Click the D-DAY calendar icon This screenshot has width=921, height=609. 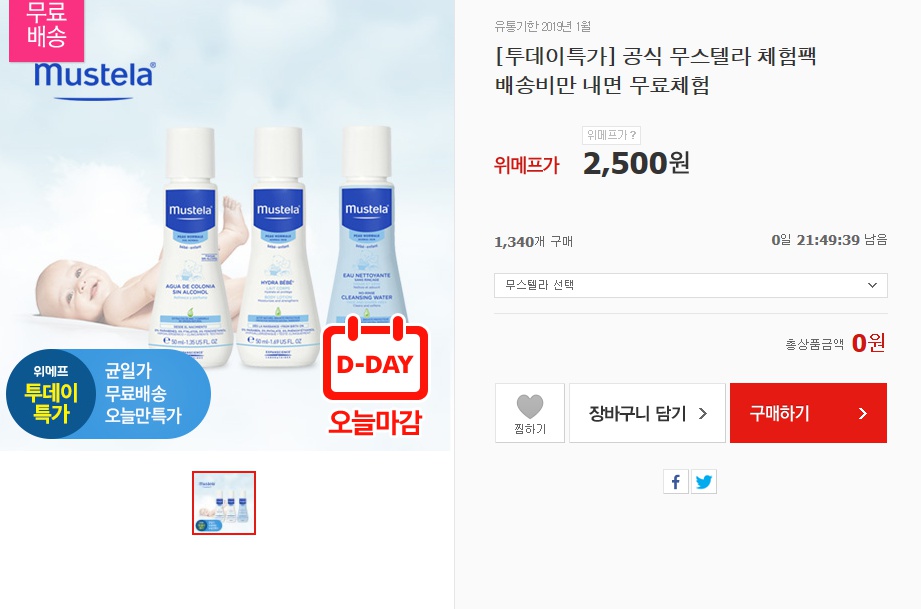(376, 358)
